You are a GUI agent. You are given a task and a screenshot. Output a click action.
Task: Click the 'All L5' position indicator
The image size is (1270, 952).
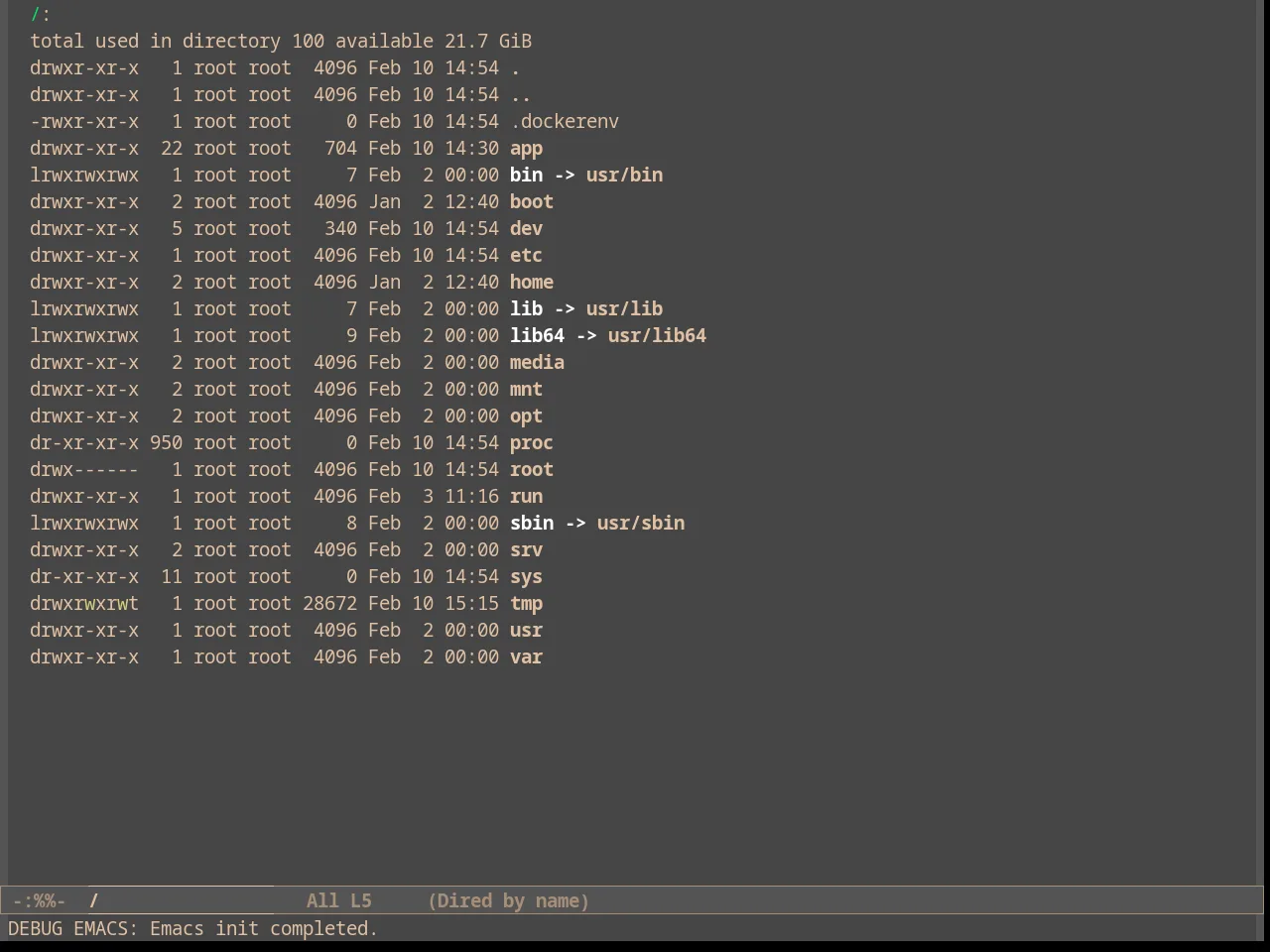(338, 901)
